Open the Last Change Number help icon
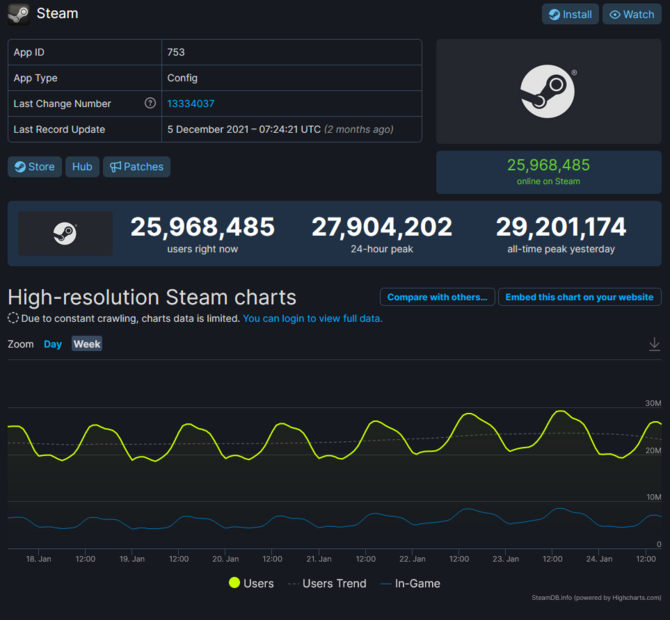The width and height of the screenshot is (670, 620). [150, 103]
